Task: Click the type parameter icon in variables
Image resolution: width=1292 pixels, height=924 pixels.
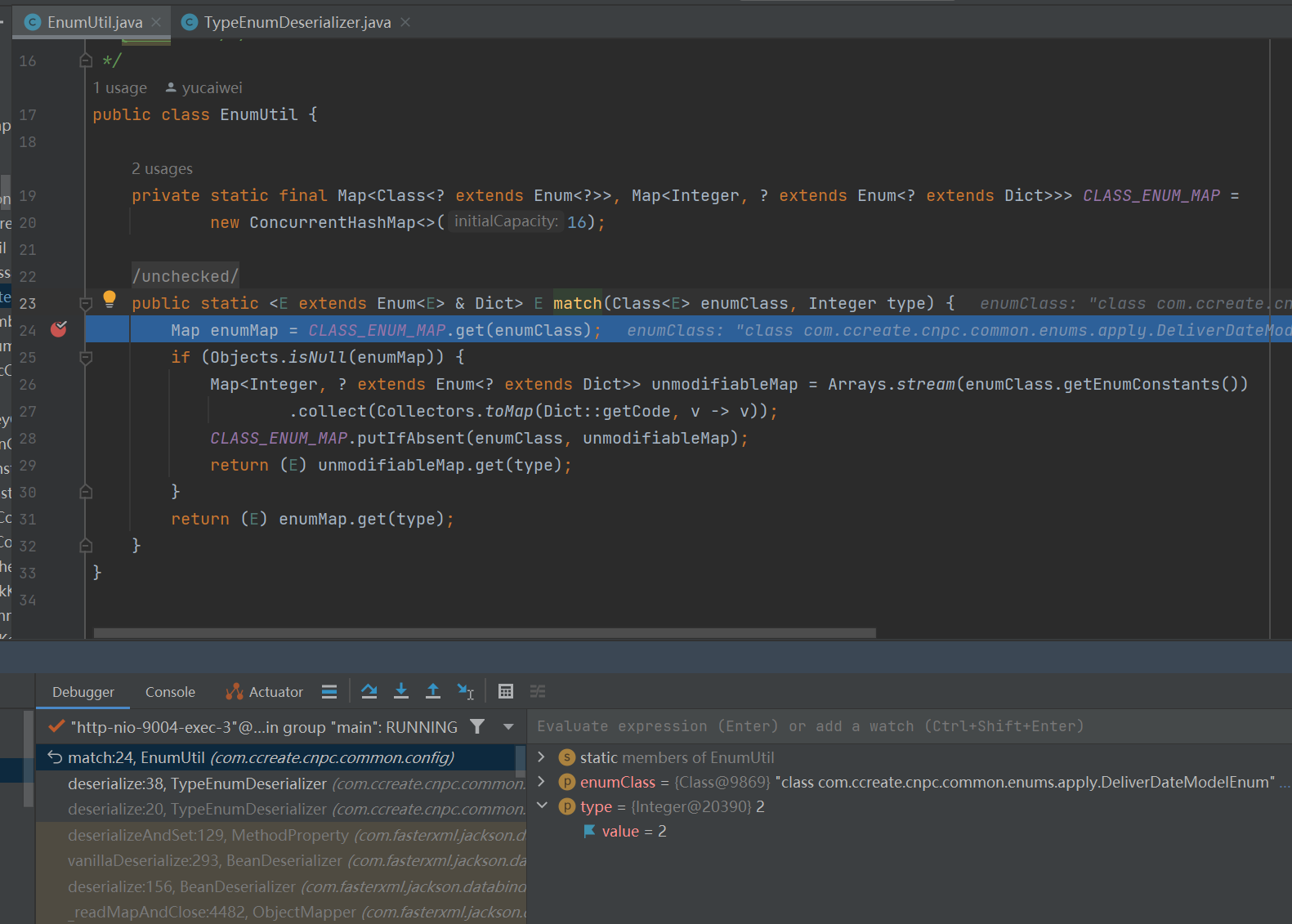Action: coord(566,806)
